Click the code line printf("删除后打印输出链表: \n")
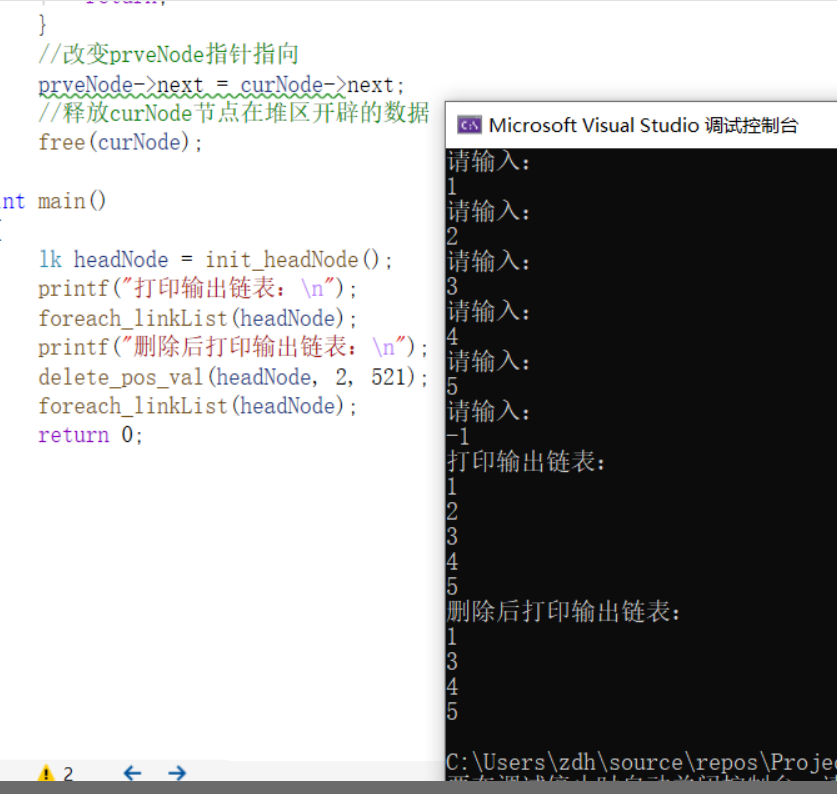The image size is (837, 794). click(x=233, y=348)
